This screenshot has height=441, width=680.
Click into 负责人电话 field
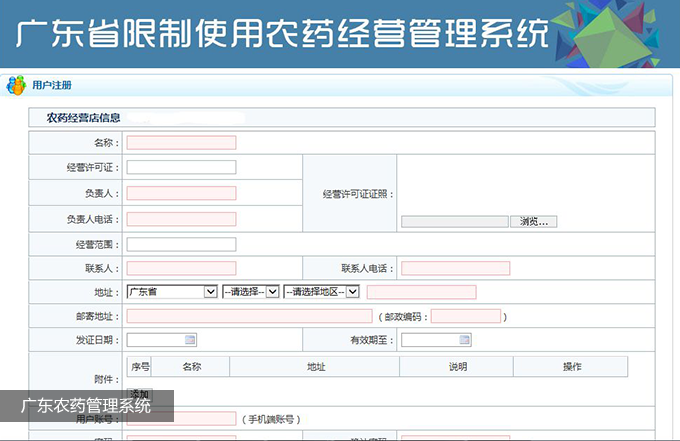181,219
